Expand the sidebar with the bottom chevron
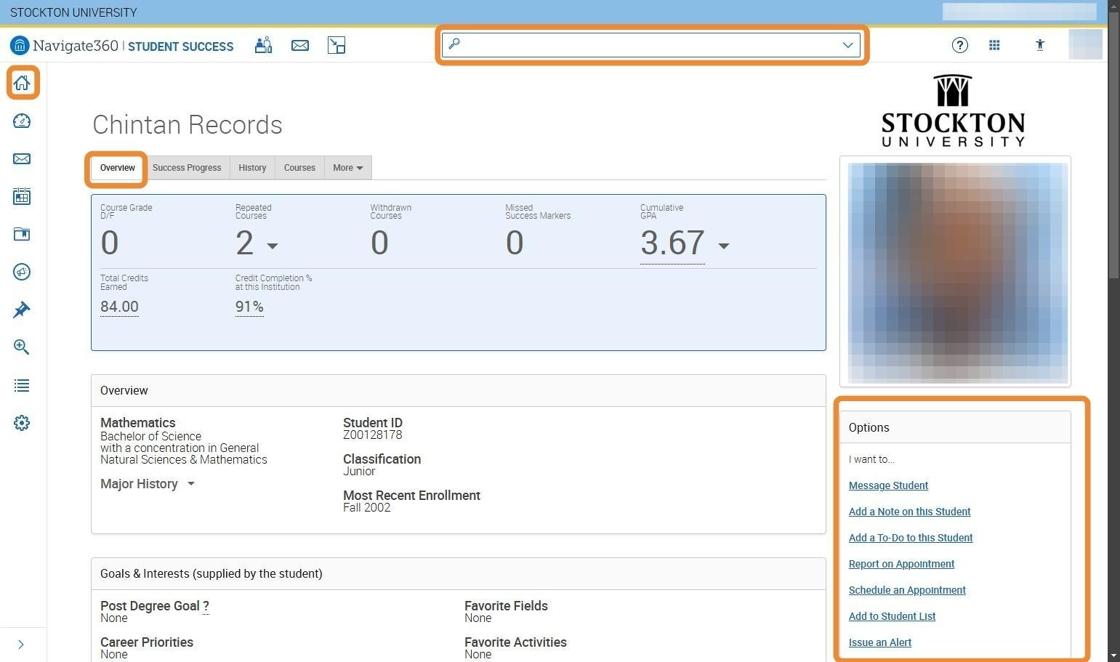The height and width of the screenshot is (662, 1120). point(21,644)
